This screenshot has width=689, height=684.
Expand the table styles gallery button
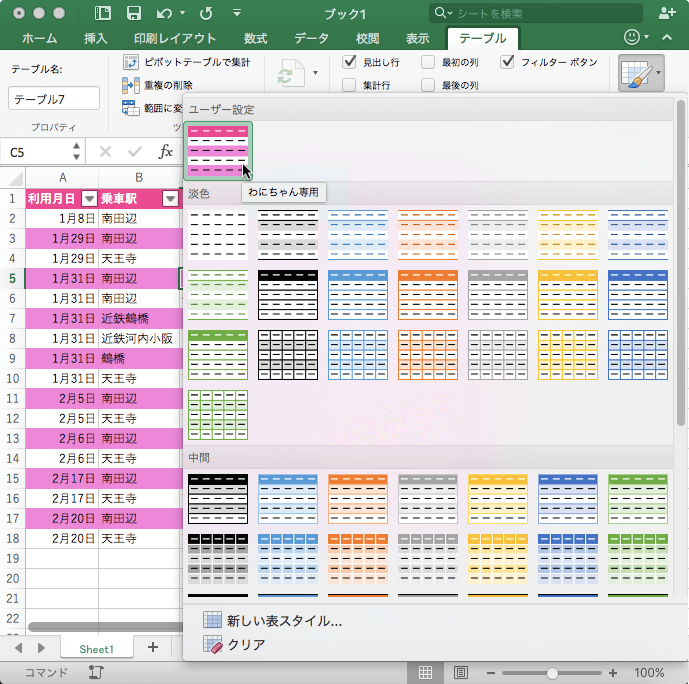coord(641,73)
